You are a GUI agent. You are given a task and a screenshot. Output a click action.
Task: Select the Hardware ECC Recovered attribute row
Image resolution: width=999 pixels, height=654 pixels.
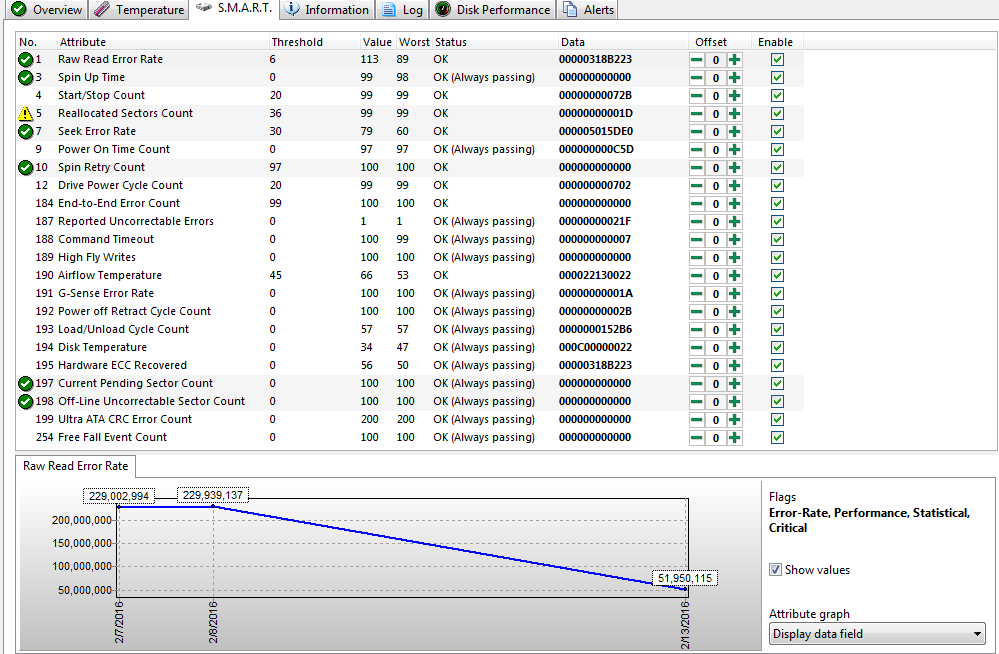pos(410,365)
